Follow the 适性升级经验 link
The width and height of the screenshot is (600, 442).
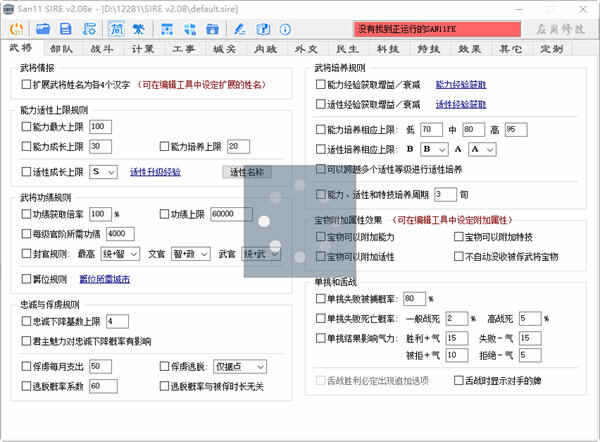(155, 172)
